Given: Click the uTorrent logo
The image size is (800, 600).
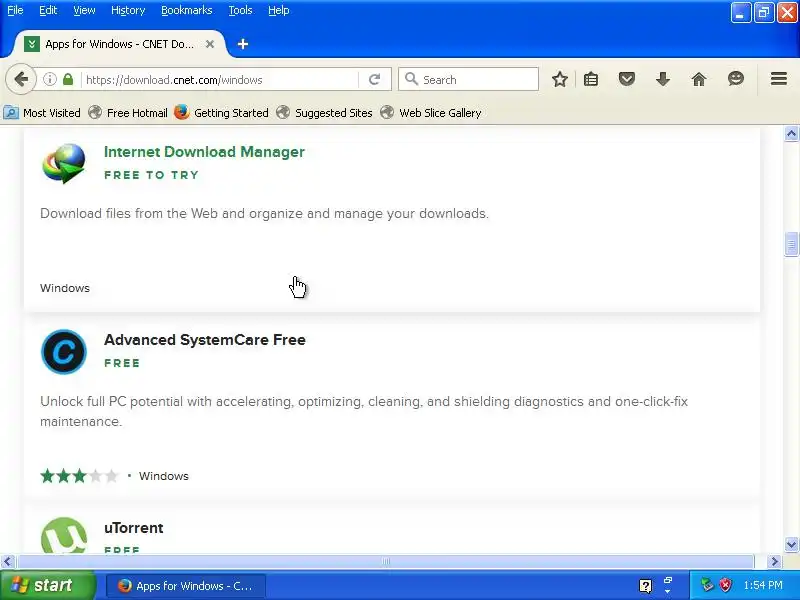Looking at the screenshot, I should 64,535.
